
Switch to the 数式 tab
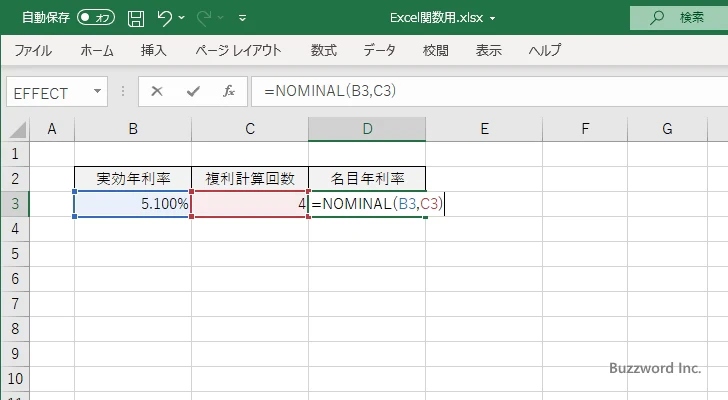(x=324, y=50)
